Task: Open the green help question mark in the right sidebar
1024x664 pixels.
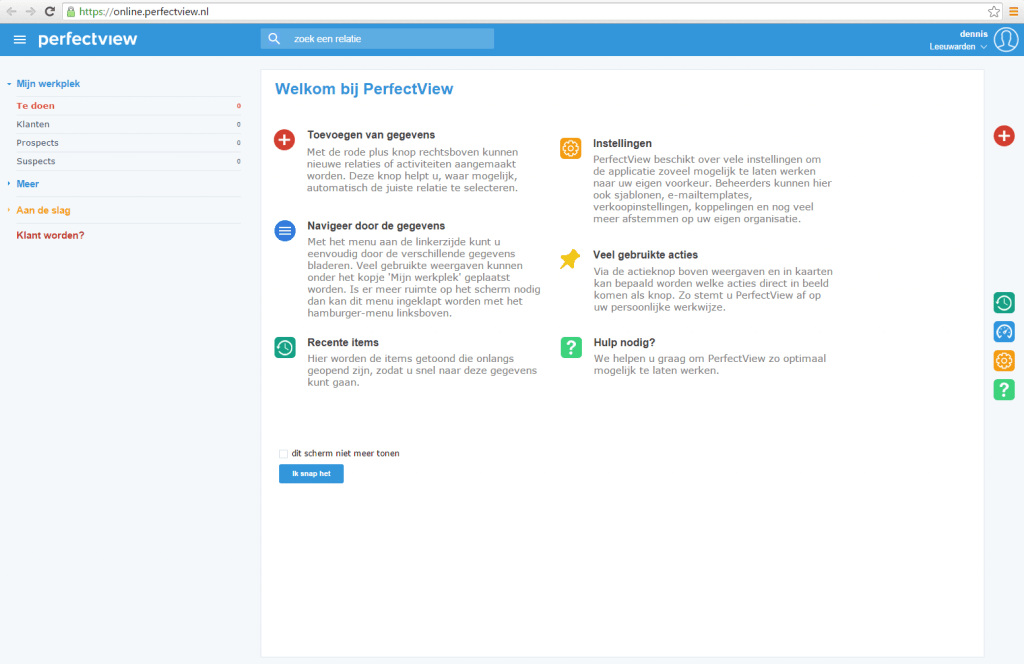Action: point(1004,390)
